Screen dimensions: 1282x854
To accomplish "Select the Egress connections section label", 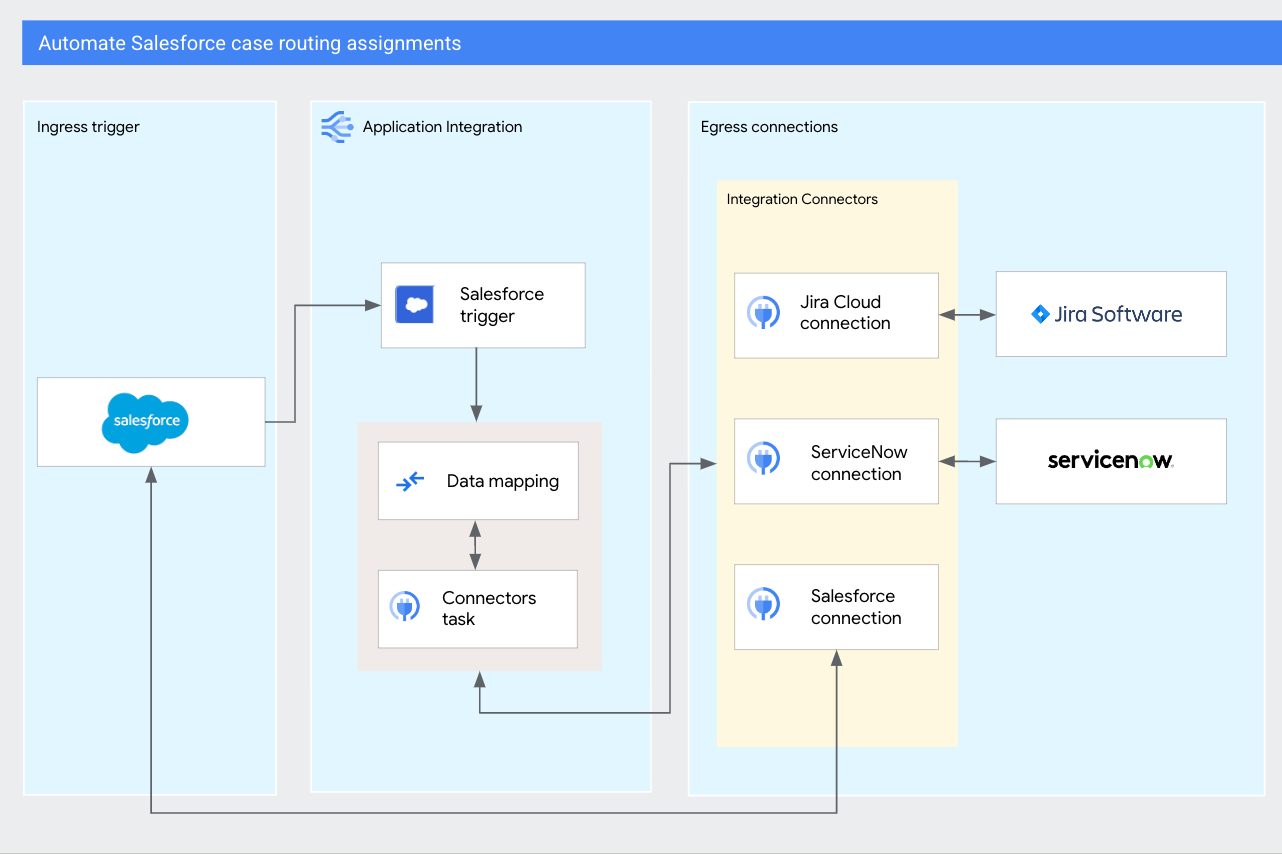I will point(770,127).
